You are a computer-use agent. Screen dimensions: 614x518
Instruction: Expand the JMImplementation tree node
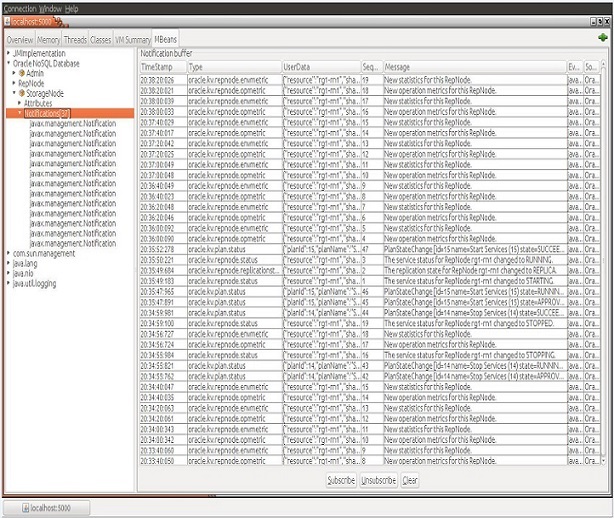(x=7, y=53)
